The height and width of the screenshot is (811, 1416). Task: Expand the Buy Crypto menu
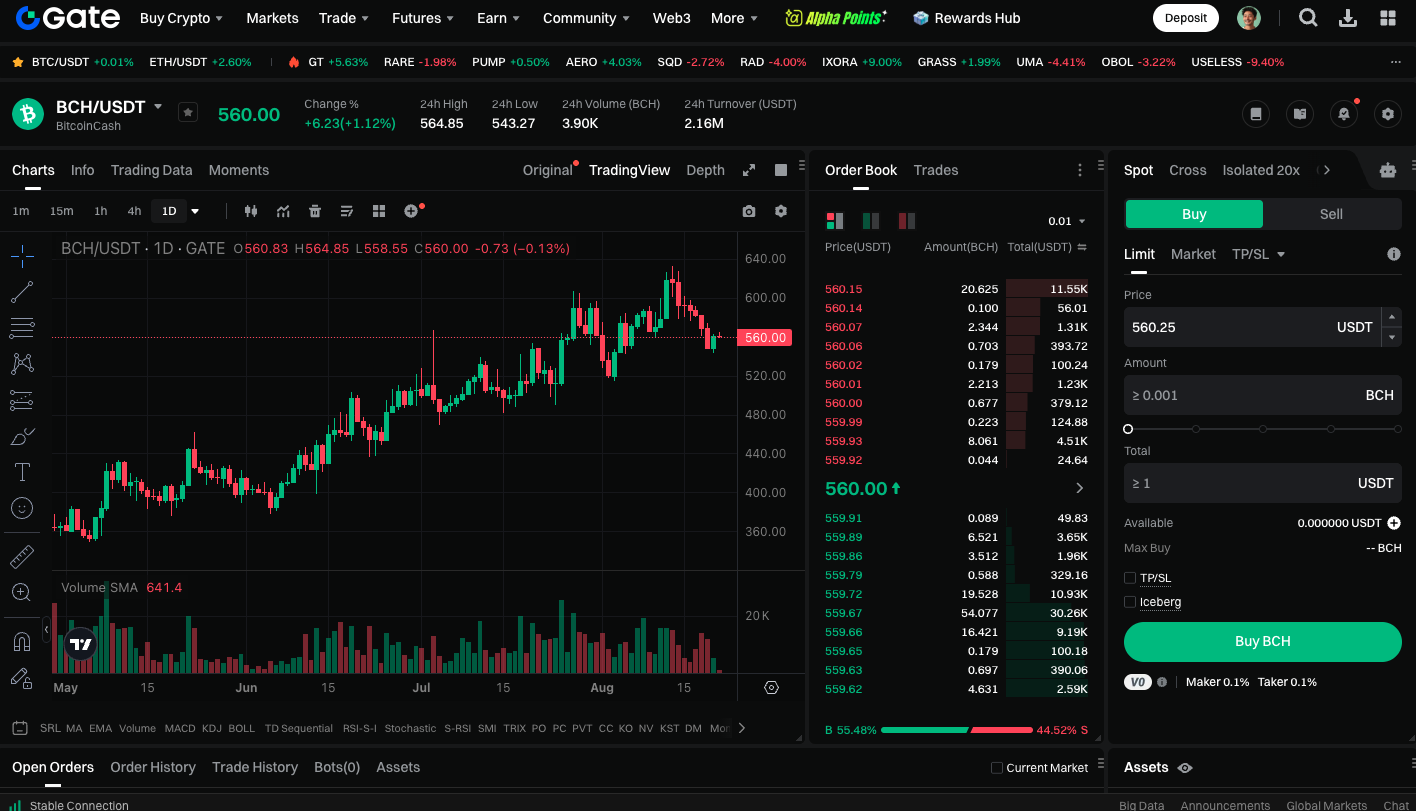181,18
